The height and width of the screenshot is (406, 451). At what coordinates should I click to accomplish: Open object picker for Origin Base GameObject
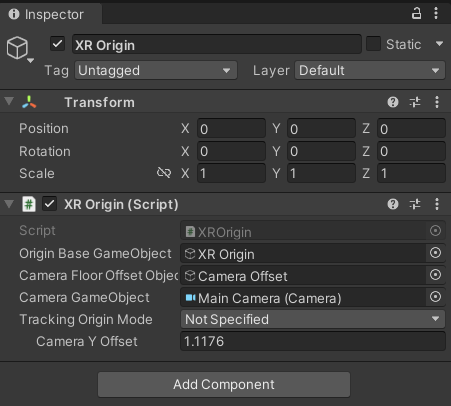pyautogui.click(x=435, y=253)
